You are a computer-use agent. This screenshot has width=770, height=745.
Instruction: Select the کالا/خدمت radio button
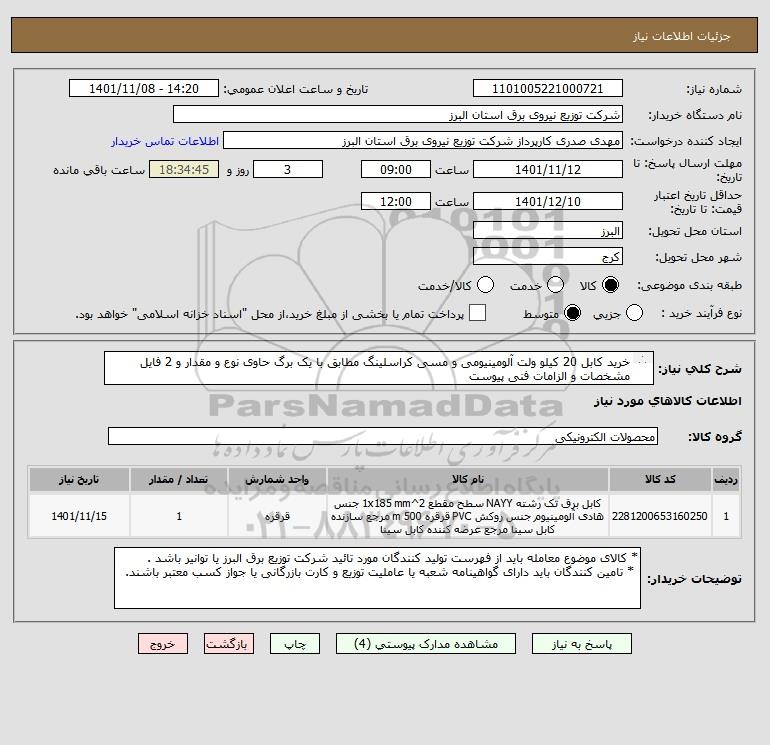[x=485, y=285]
